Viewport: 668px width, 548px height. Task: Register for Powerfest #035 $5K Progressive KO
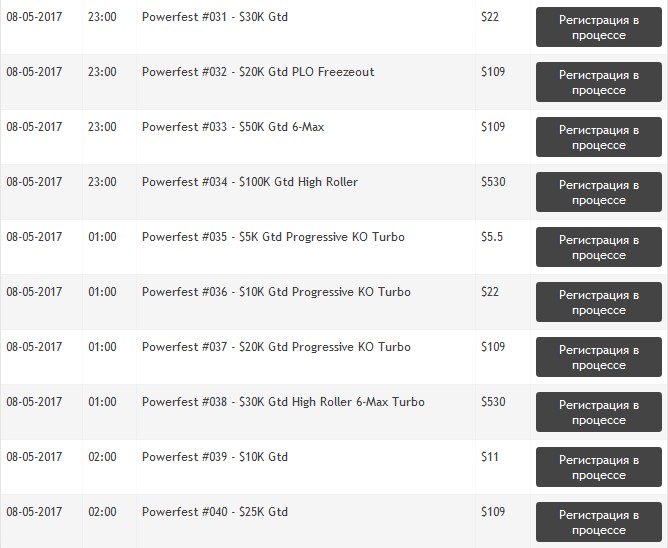tap(599, 247)
